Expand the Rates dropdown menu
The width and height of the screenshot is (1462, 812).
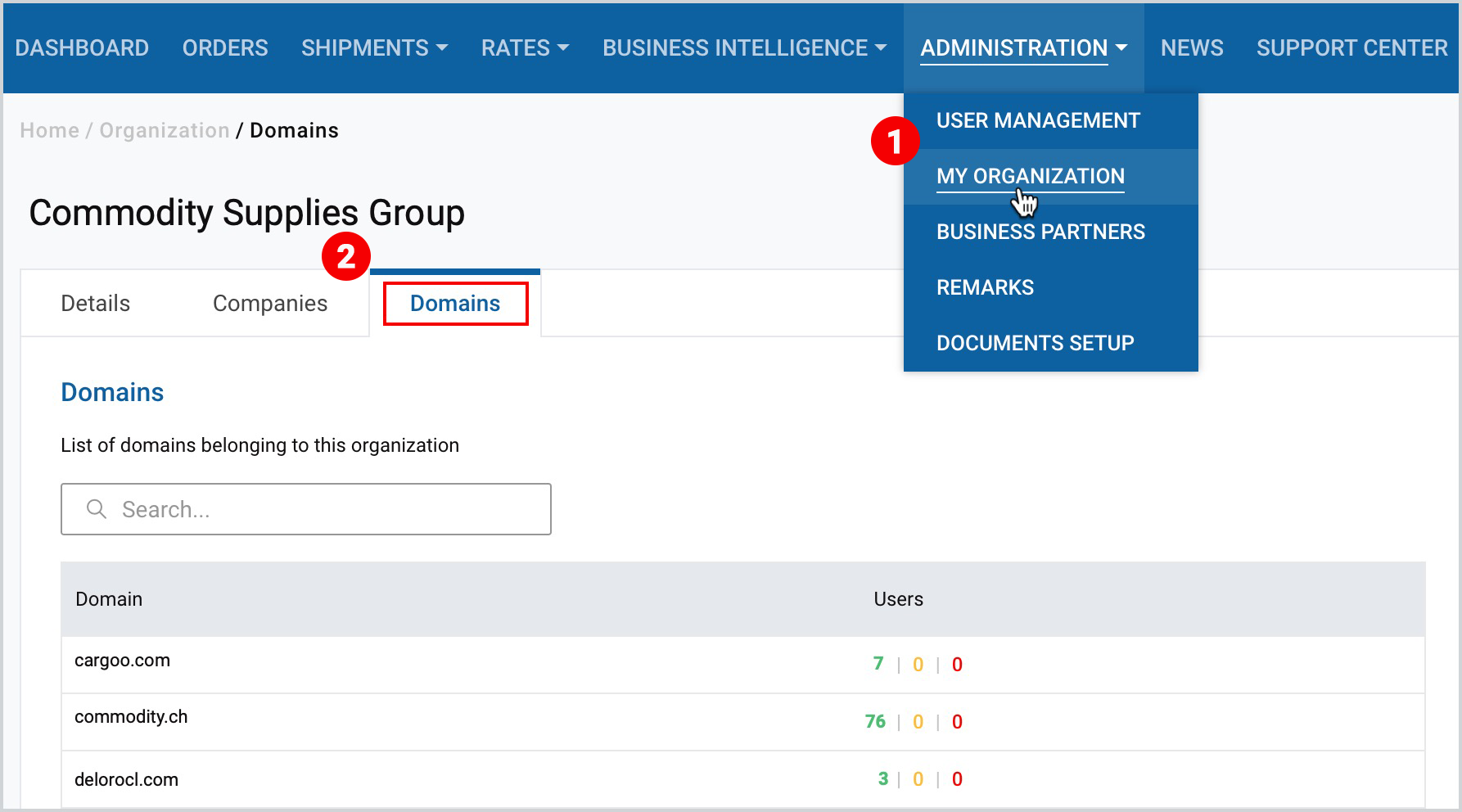525,48
